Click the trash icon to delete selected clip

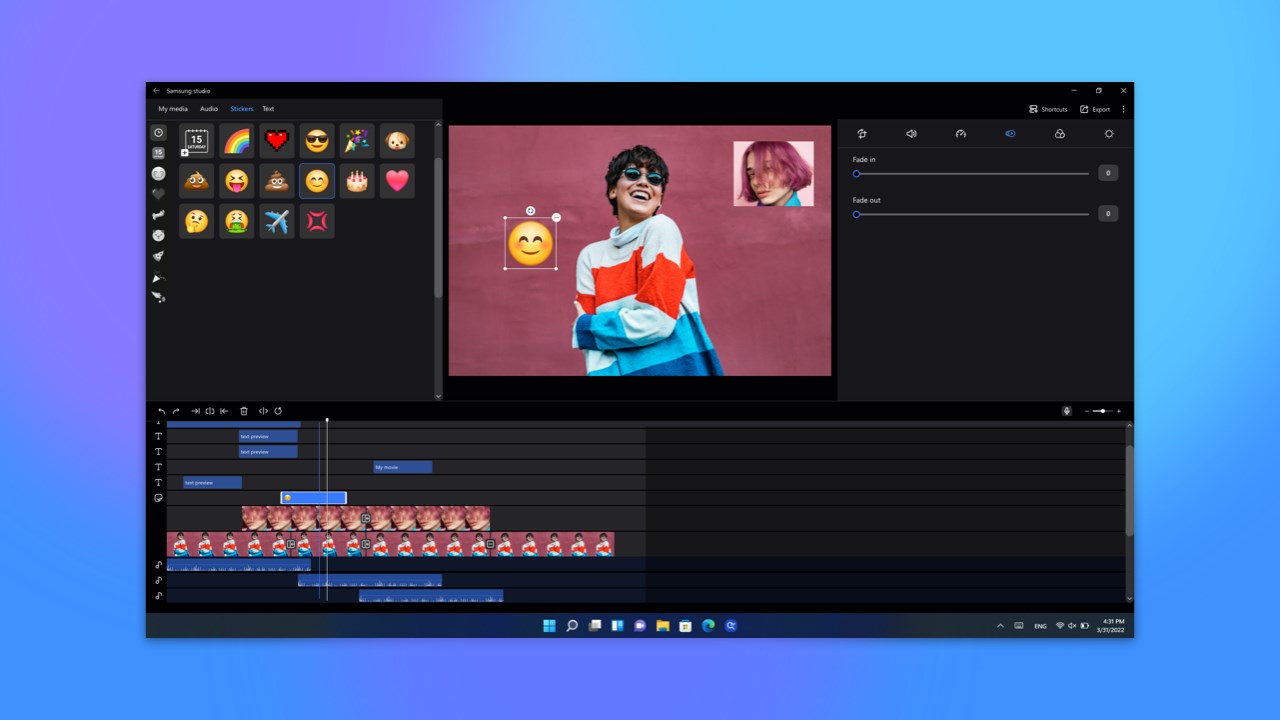coord(244,411)
